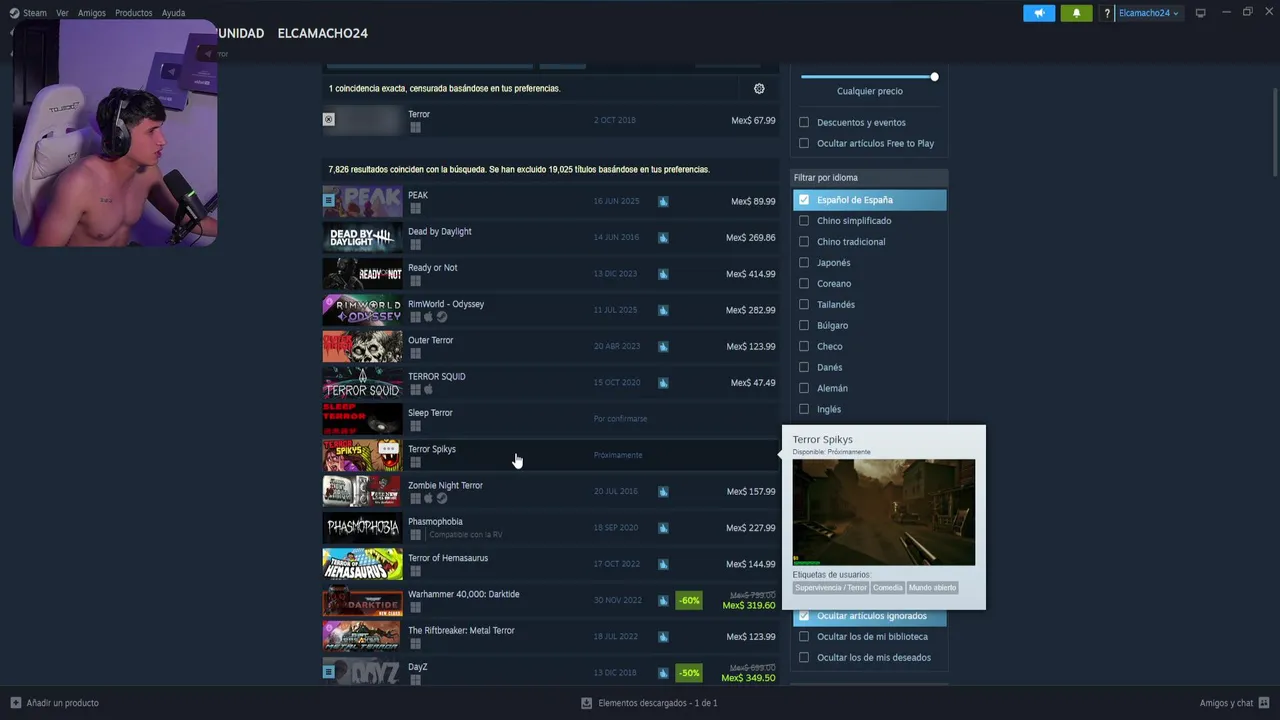This screenshot has height=720, width=1280.
Task: Open the Amigos menu
Action: 92,13
